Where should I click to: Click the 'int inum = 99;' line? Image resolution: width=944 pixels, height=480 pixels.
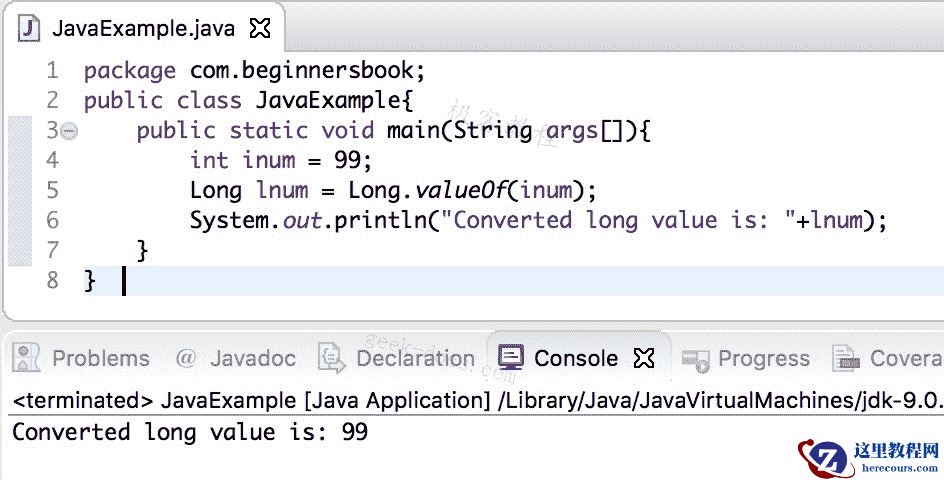point(281,160)
